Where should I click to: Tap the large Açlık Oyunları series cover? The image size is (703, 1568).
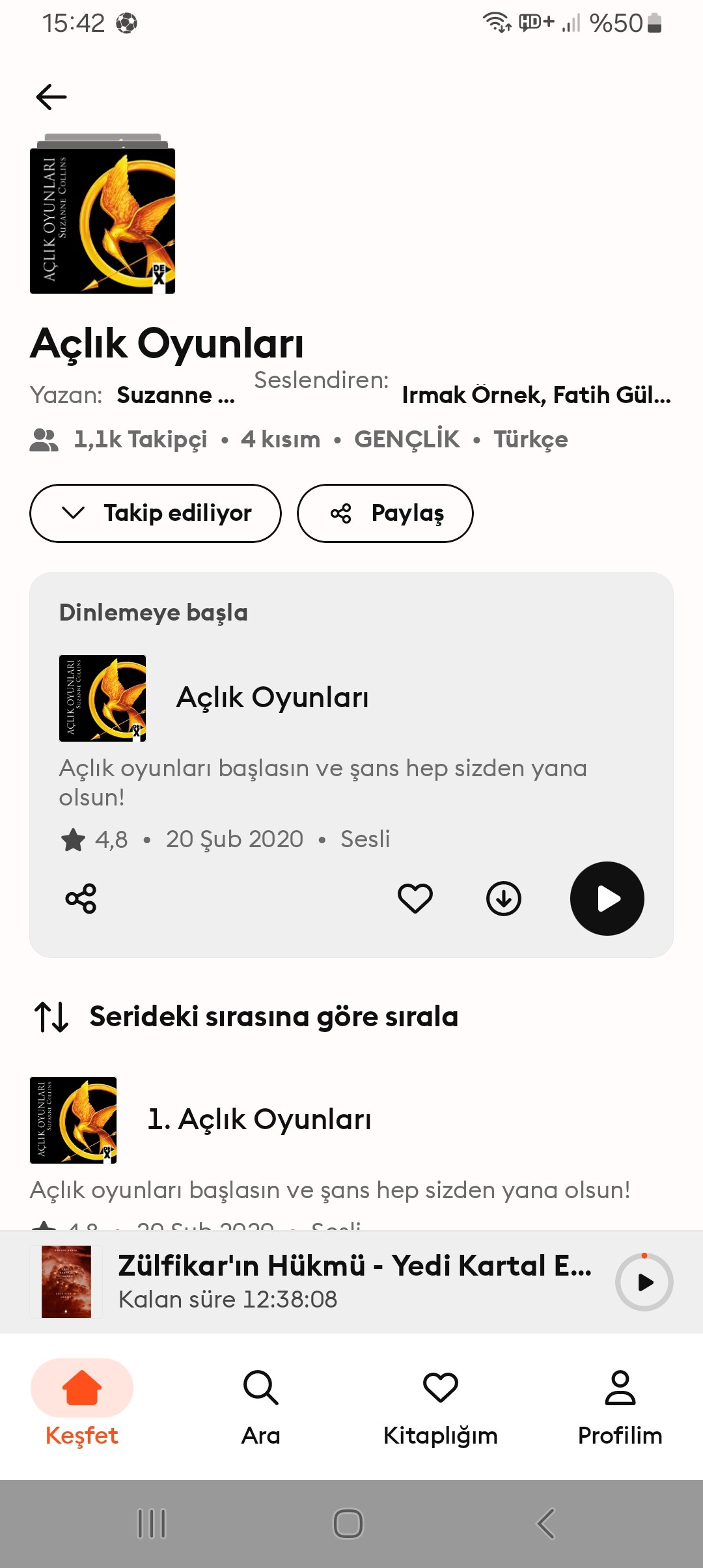(102, 221)
